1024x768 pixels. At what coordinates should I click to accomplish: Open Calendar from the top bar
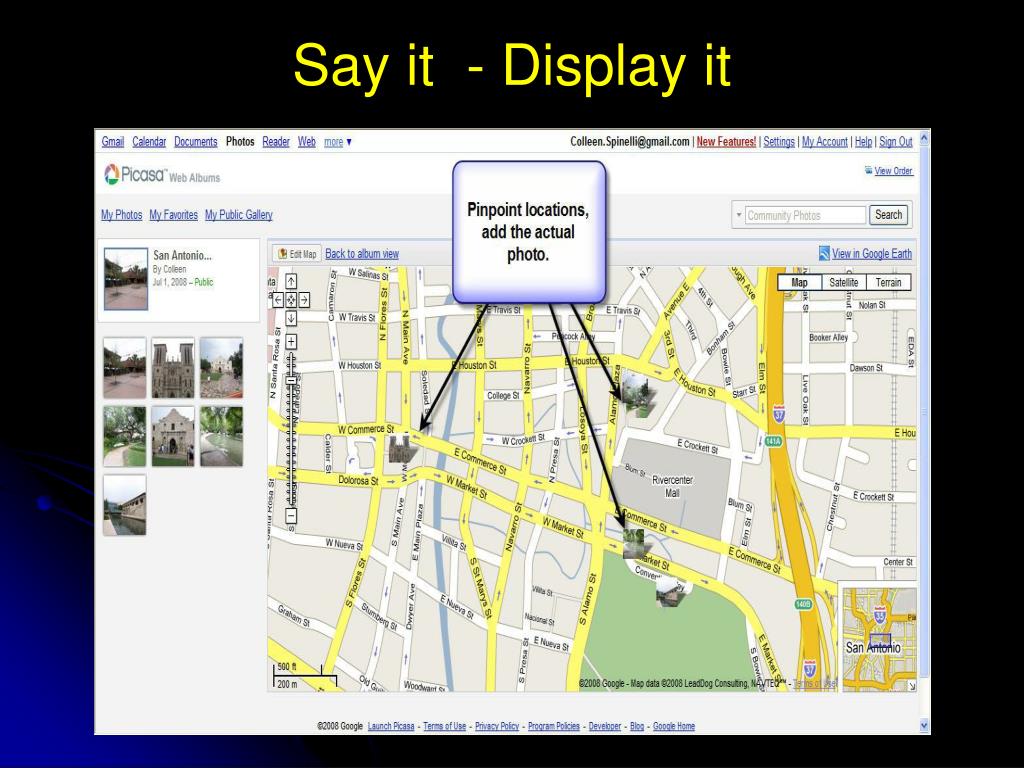149,142
